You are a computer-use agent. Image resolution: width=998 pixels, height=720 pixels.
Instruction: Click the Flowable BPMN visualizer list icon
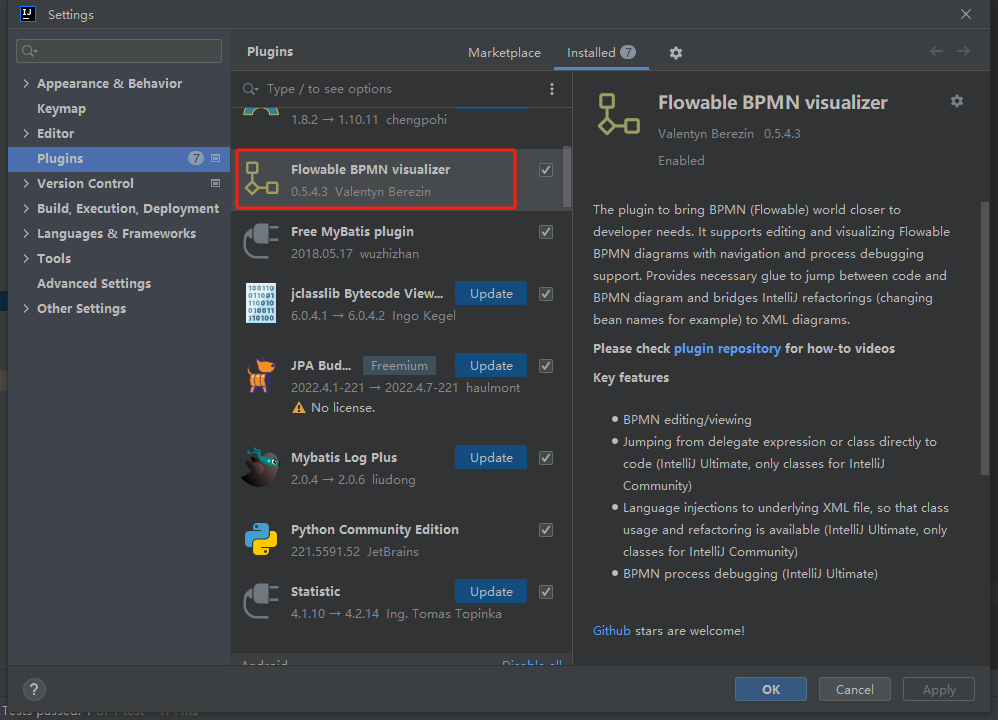(262, 178)
